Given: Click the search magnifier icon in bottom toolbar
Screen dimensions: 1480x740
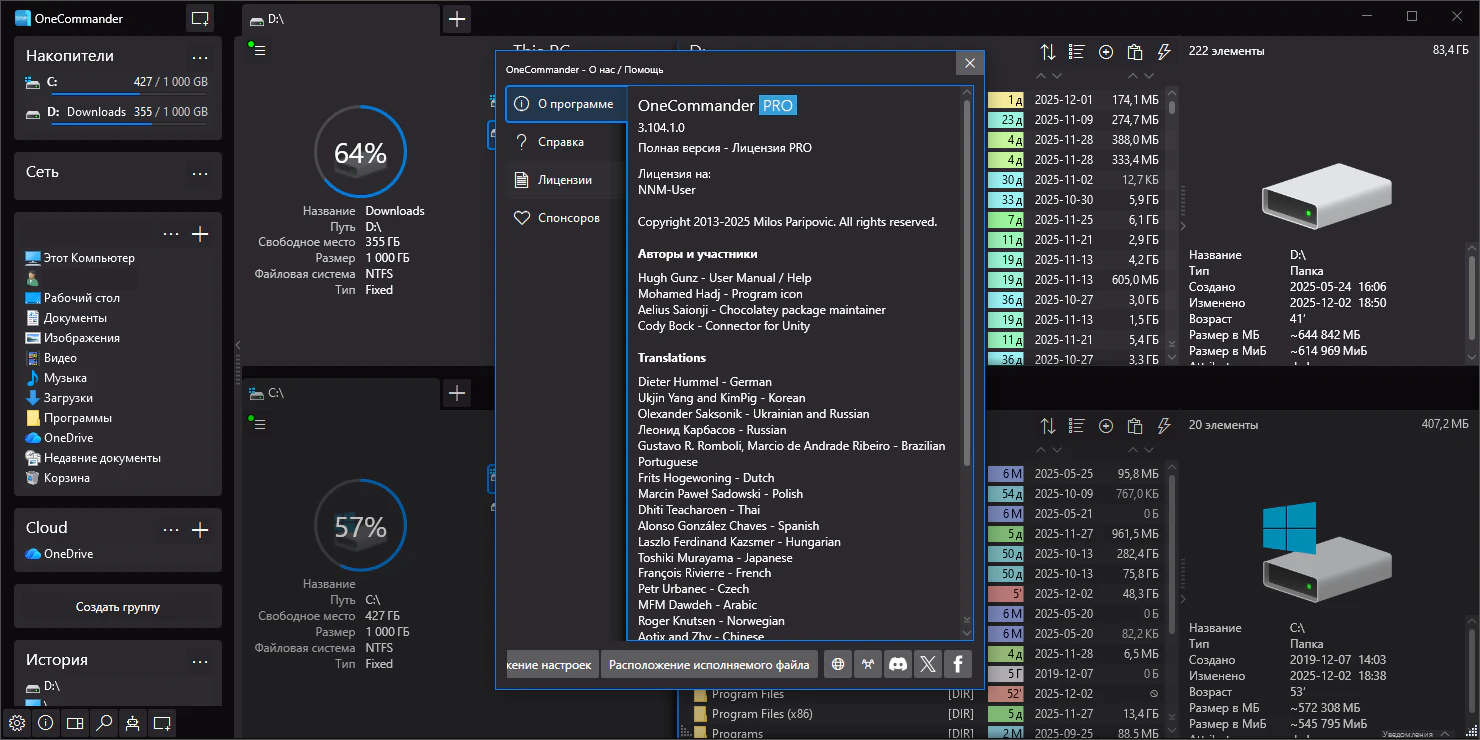Looking at the screenshot, I should point(103,722).
